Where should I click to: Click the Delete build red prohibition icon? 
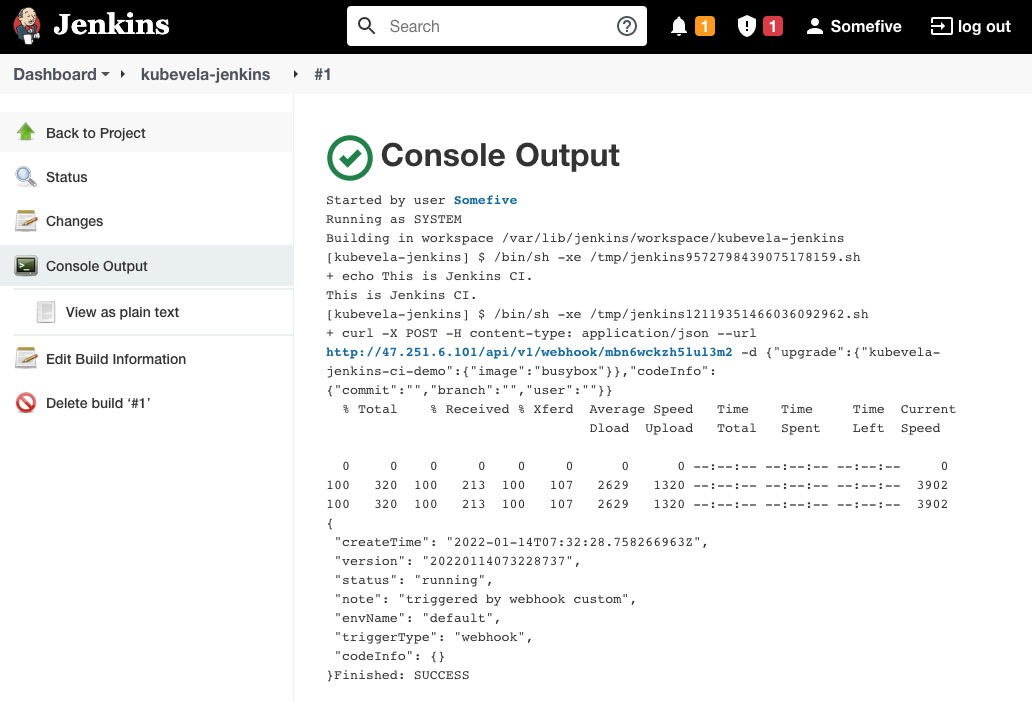[26, 403]
